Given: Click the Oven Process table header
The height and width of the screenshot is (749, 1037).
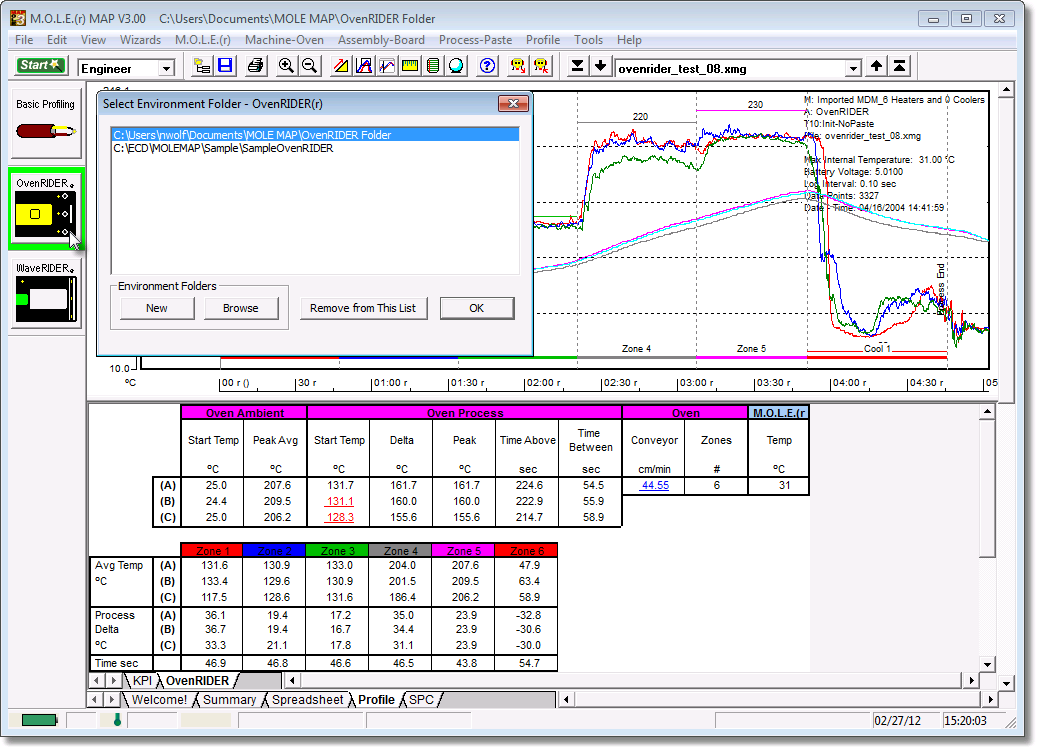Looking at the screenshot, I should (x=465, y=413).
